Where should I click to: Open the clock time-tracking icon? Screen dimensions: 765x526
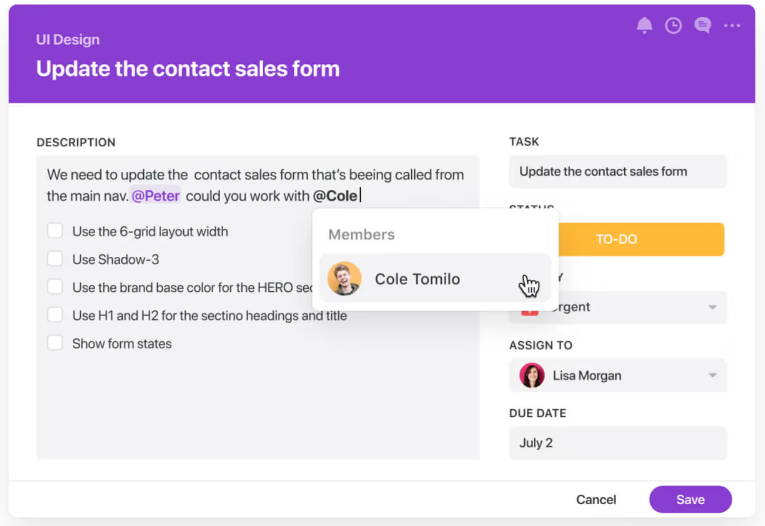tap(673, 25)
